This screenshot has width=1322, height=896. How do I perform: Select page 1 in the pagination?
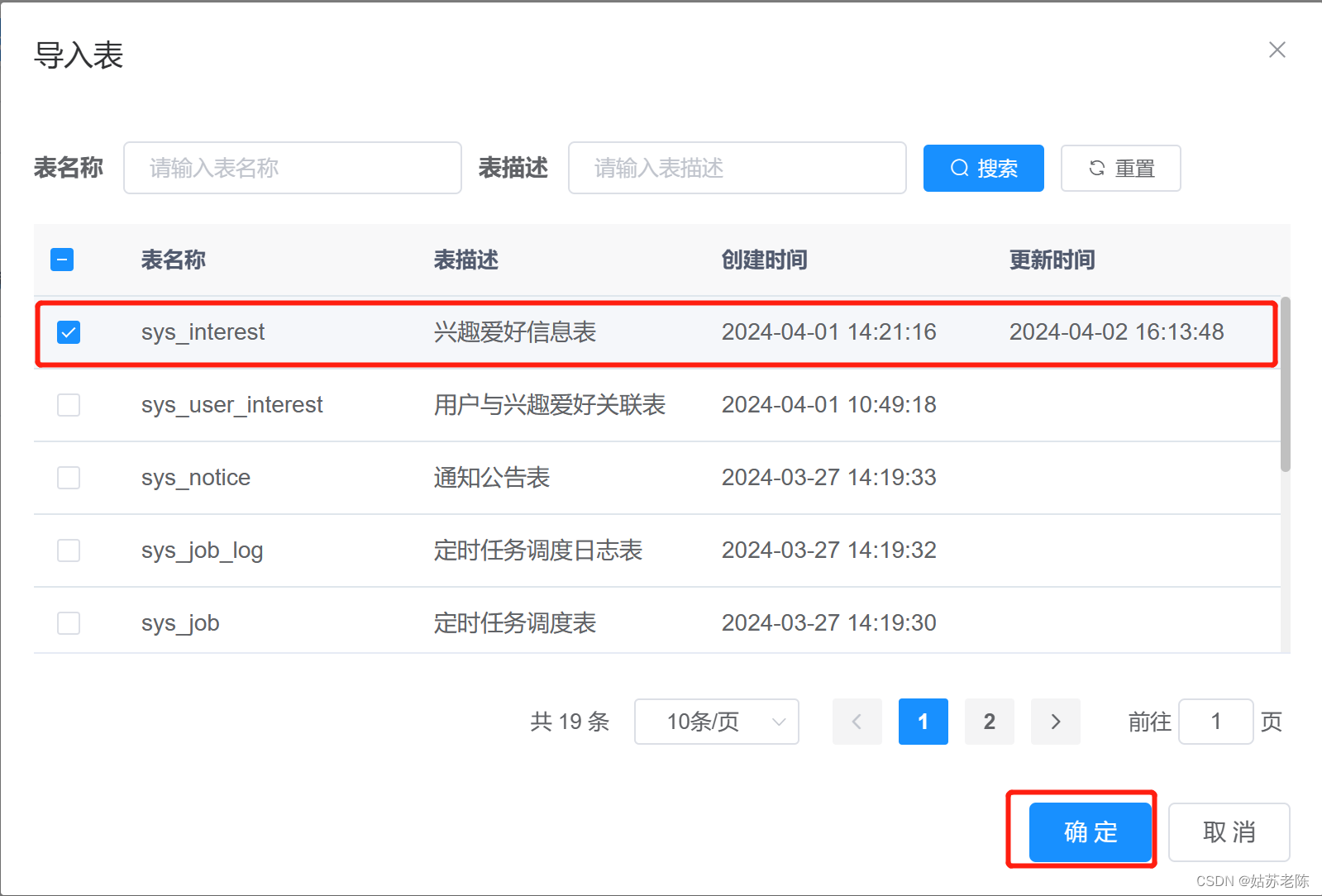tap(923, 722)
